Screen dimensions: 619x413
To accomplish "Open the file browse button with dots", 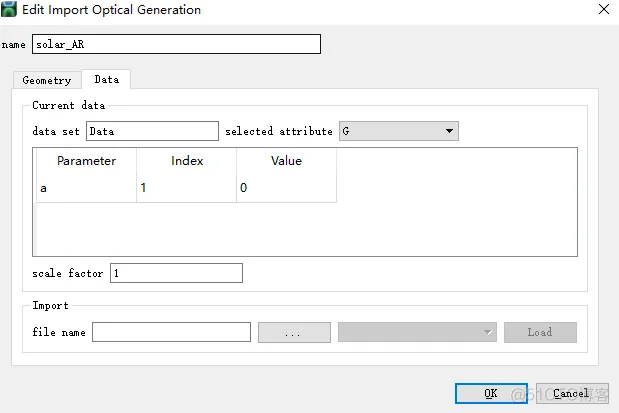I will (x=294, y=332).
